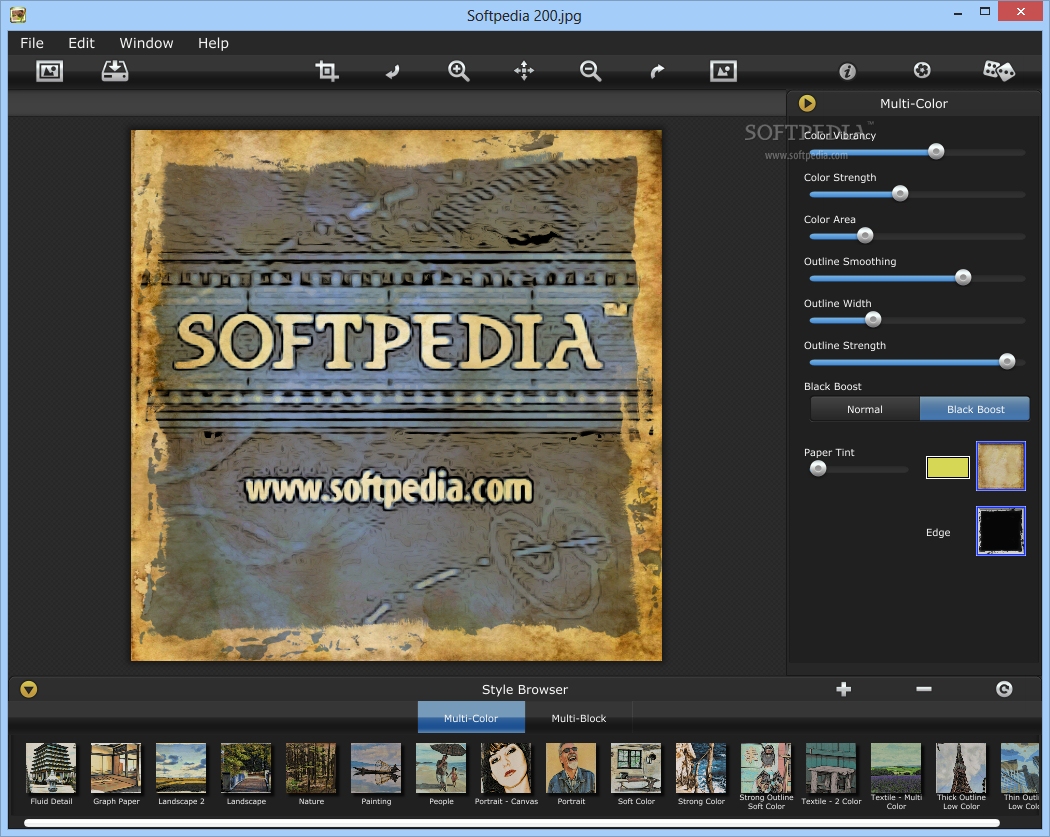Click the Edge style thumbnail
Screen dimensions: 1050x837
coord(1000,531)
